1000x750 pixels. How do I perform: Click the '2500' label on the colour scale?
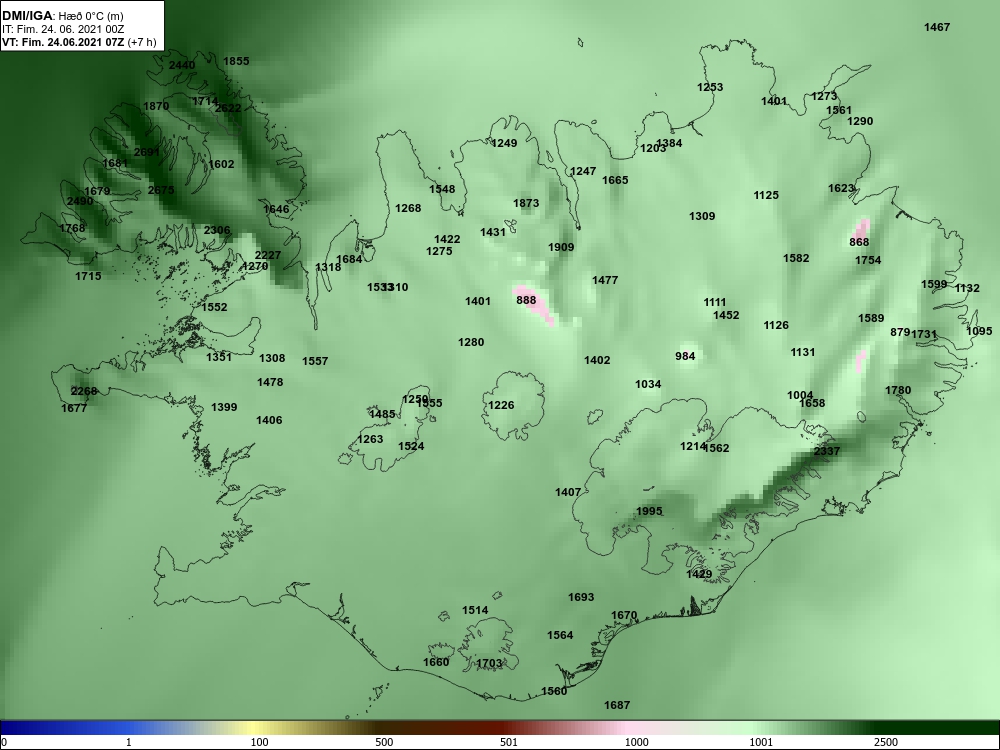885,742
